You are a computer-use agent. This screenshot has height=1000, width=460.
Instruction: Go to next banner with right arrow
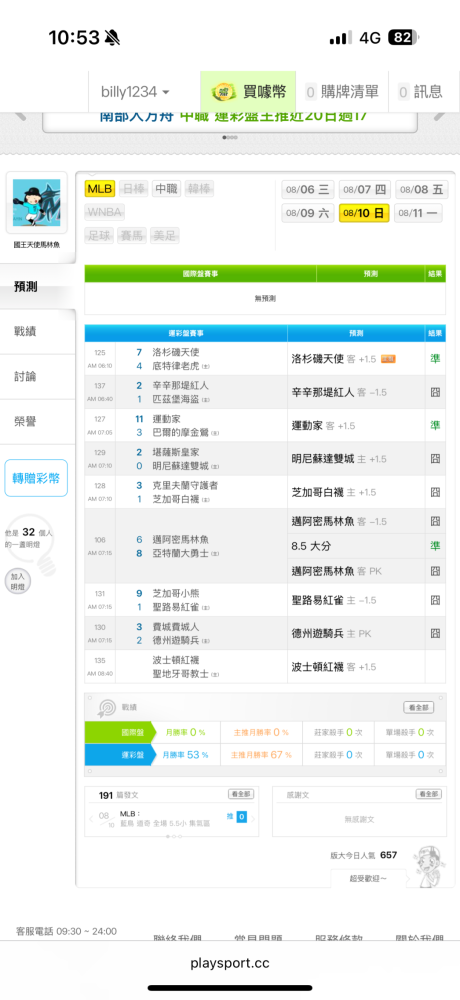click(x=440, y=117)
